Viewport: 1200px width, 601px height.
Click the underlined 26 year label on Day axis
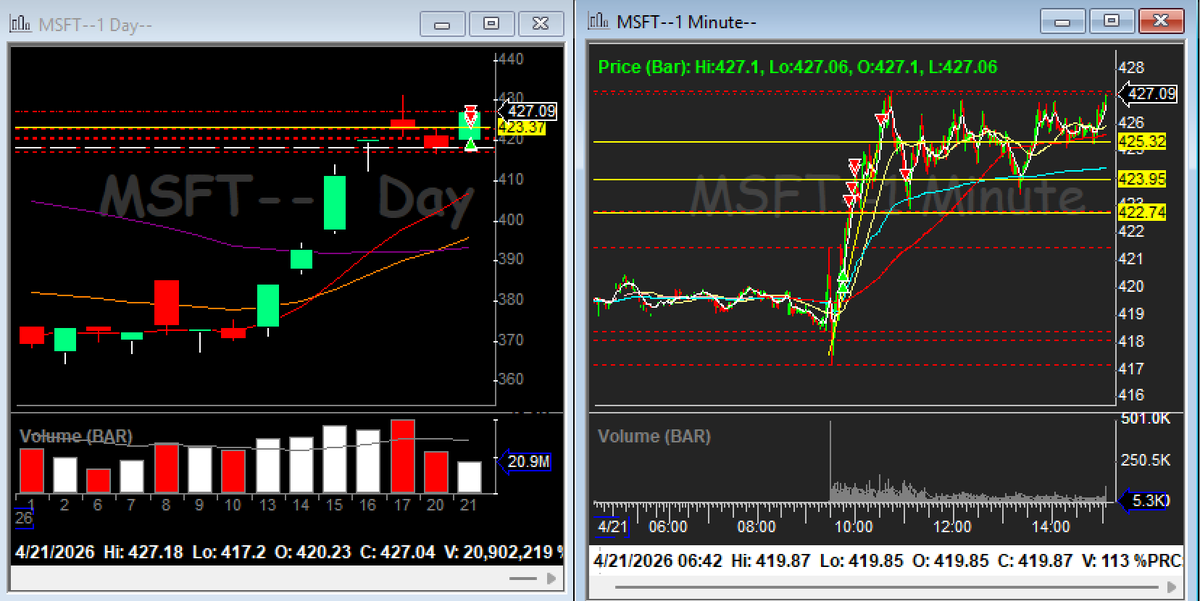[x=22, y=518]
